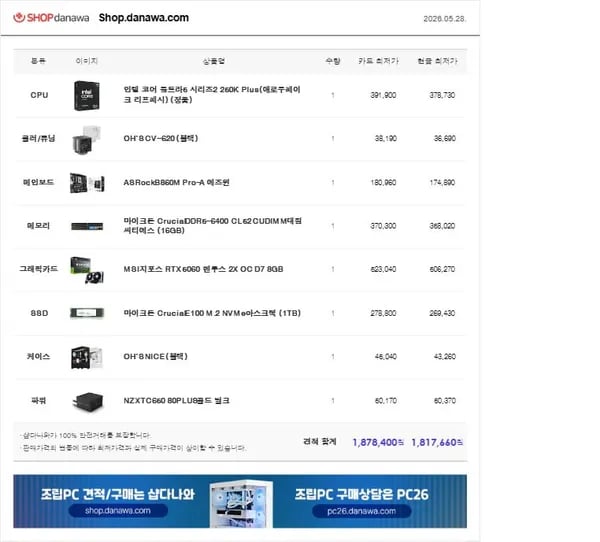Click the card total 1,878,400

pyautogui.click(x=378, y=442)
